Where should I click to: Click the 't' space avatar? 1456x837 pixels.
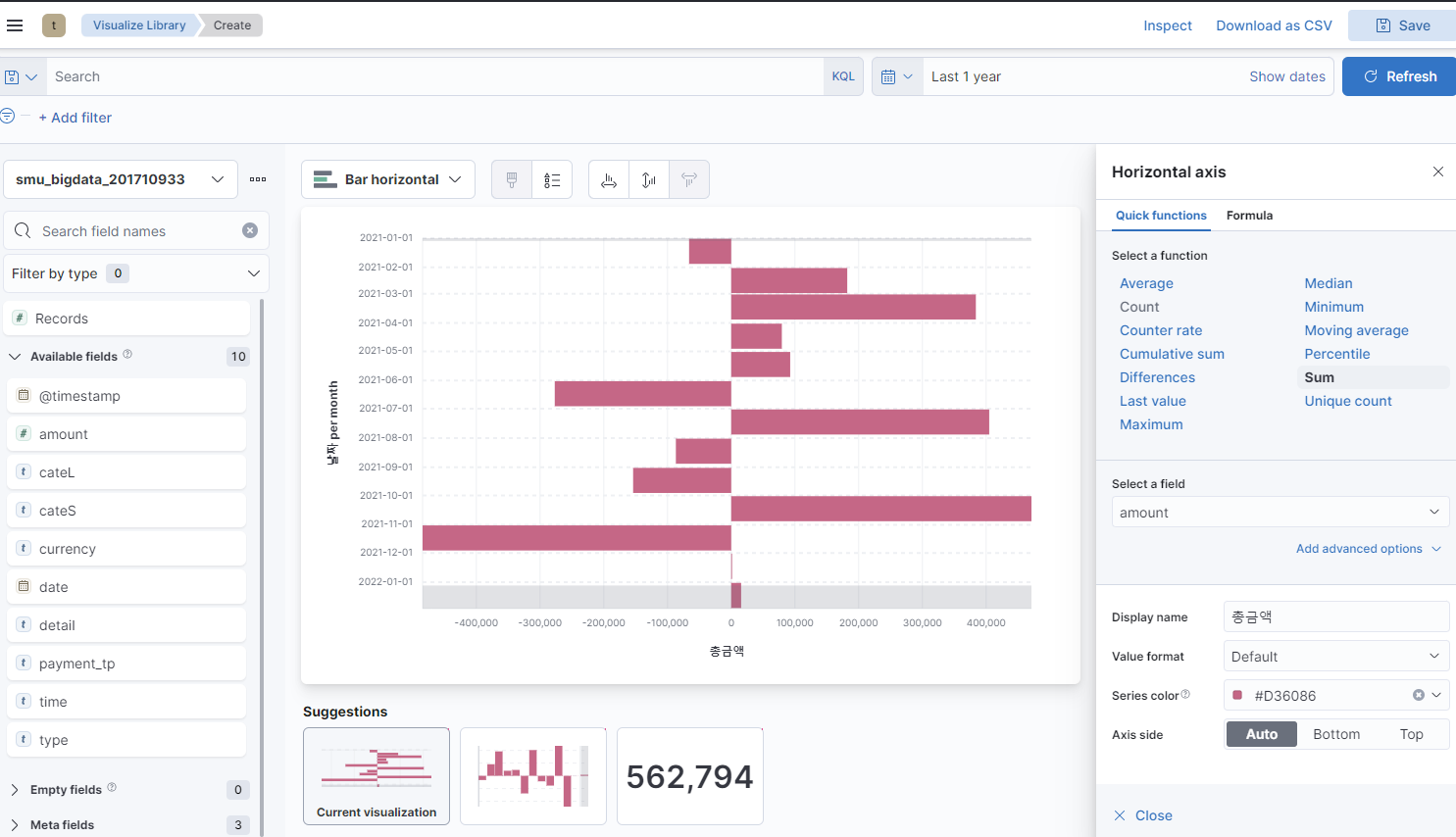click(x=54, y=25)
